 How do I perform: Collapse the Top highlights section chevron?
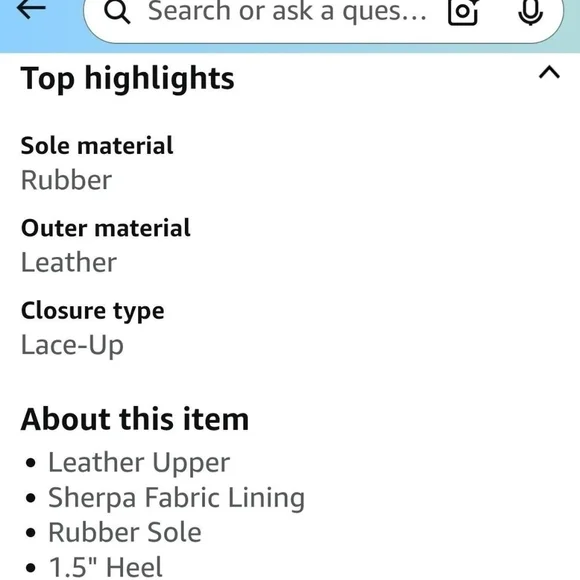tap(549, 72)
